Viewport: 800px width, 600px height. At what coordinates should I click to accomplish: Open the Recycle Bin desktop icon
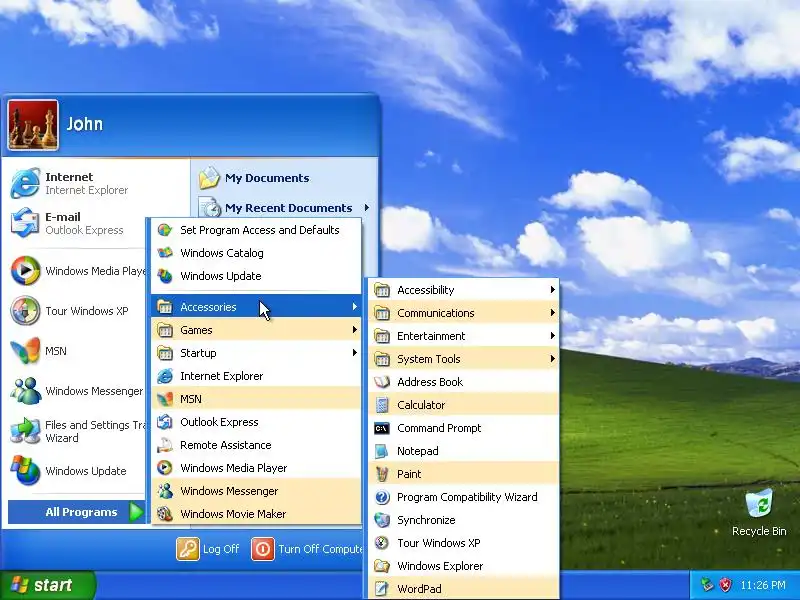pos(759,504)
